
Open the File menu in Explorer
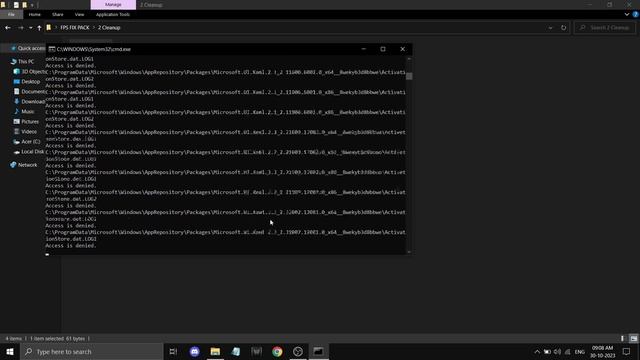pyautogui.click(x=11, y=14)
